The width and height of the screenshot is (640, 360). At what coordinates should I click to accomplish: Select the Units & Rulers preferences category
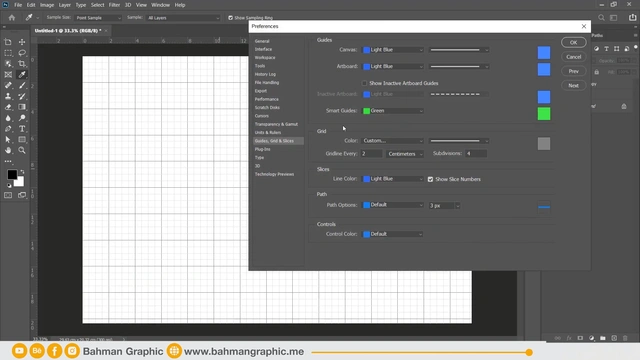coord(268,133)
